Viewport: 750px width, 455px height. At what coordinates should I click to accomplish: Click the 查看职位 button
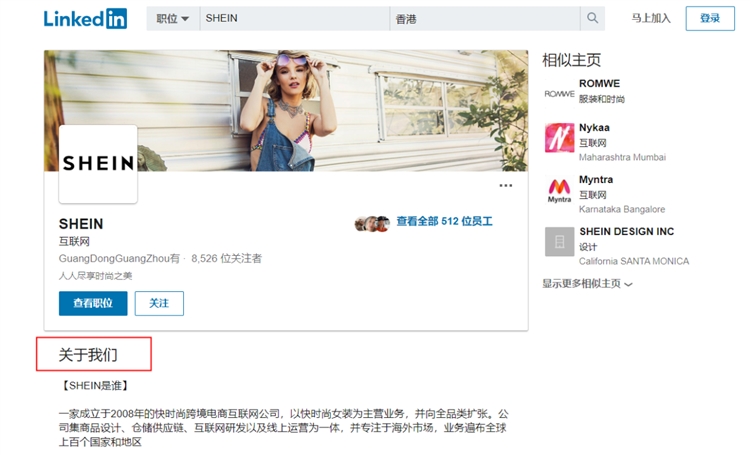93,303
